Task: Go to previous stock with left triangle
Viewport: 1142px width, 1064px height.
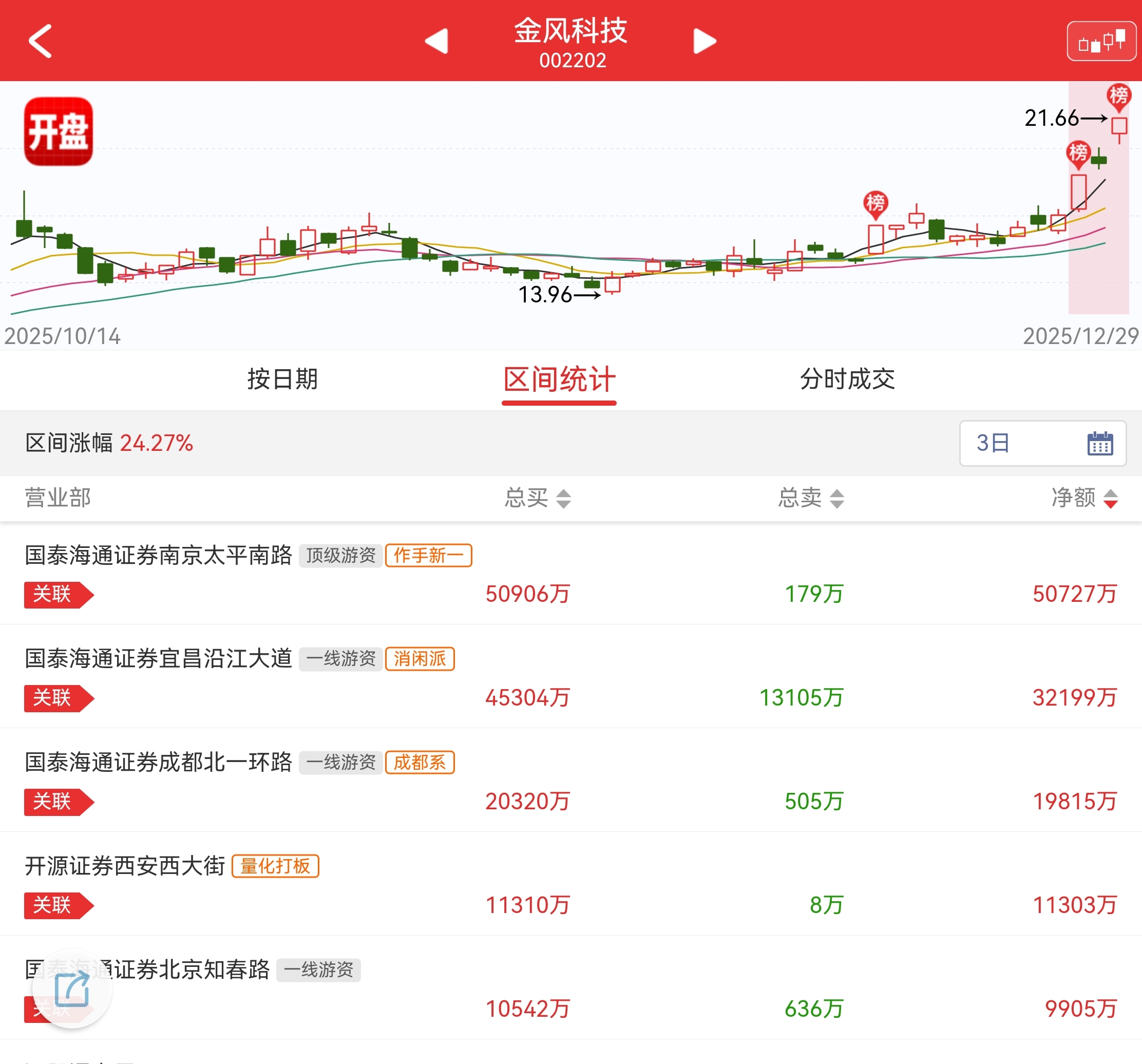Action: (x=436, y=41)
